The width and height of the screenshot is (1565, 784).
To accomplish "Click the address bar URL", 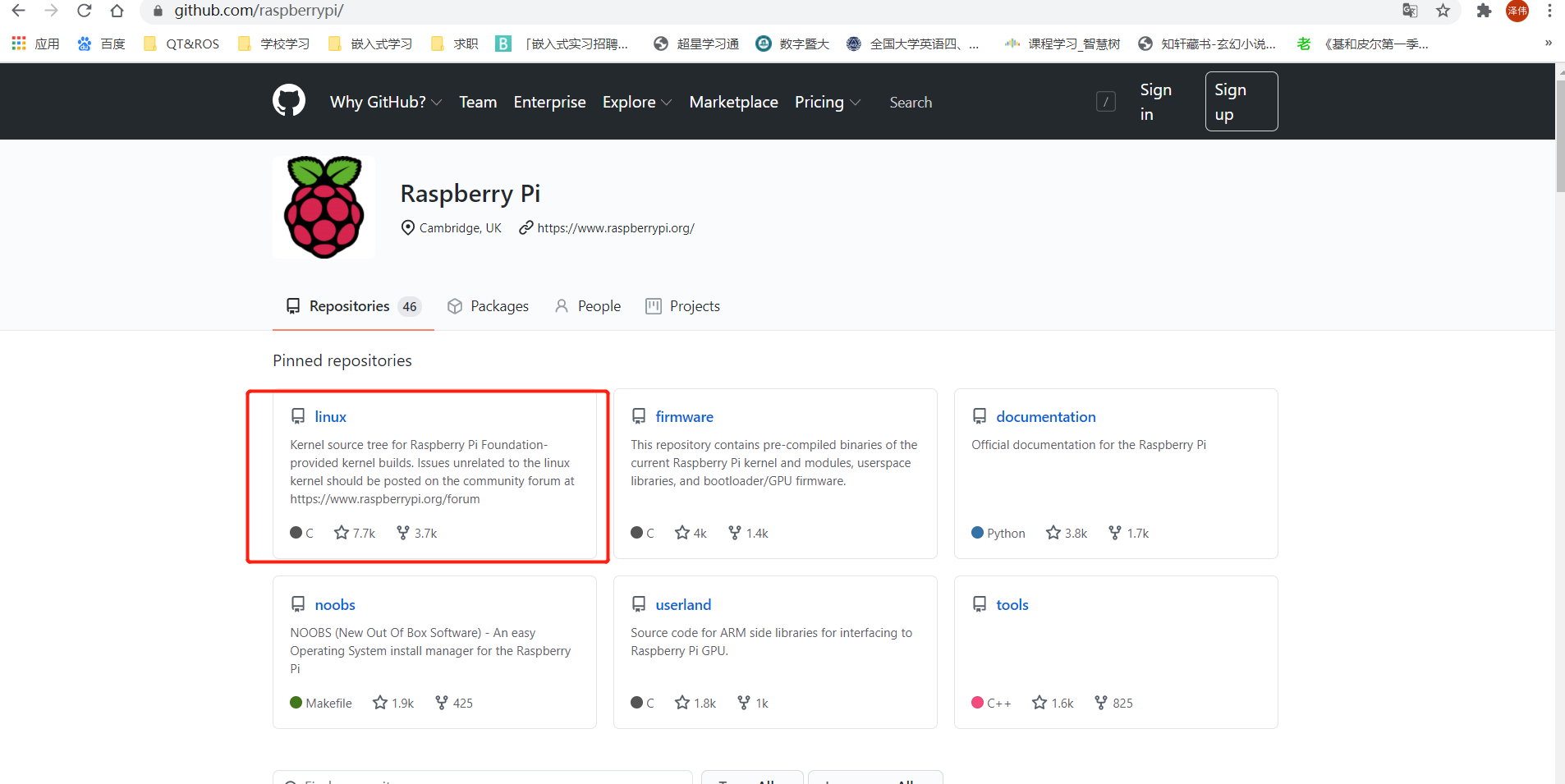I will point(259,11).
